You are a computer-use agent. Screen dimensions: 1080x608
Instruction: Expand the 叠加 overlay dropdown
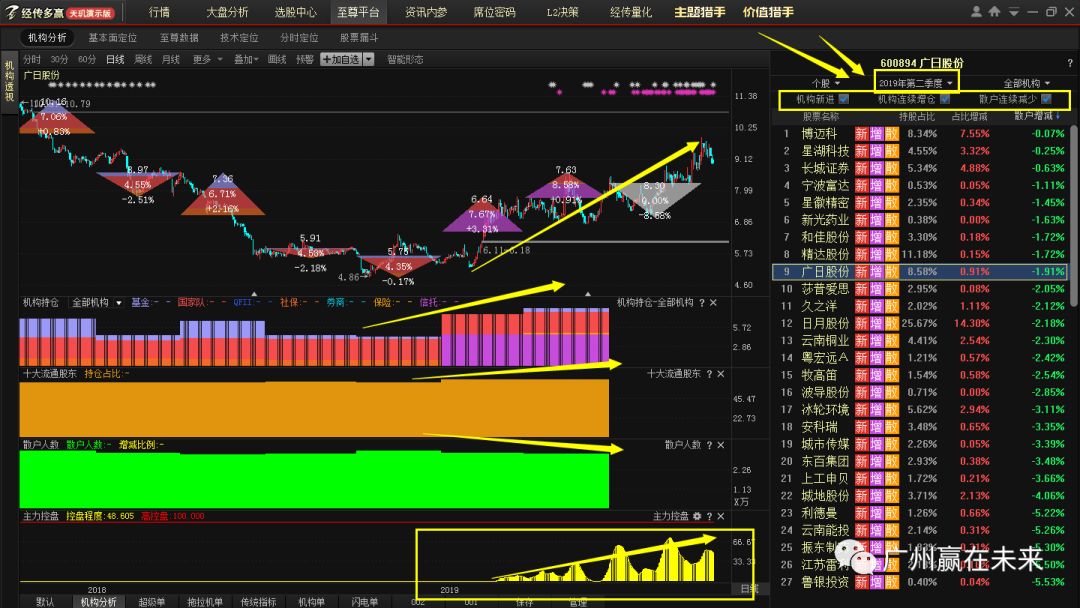point(246,60)
